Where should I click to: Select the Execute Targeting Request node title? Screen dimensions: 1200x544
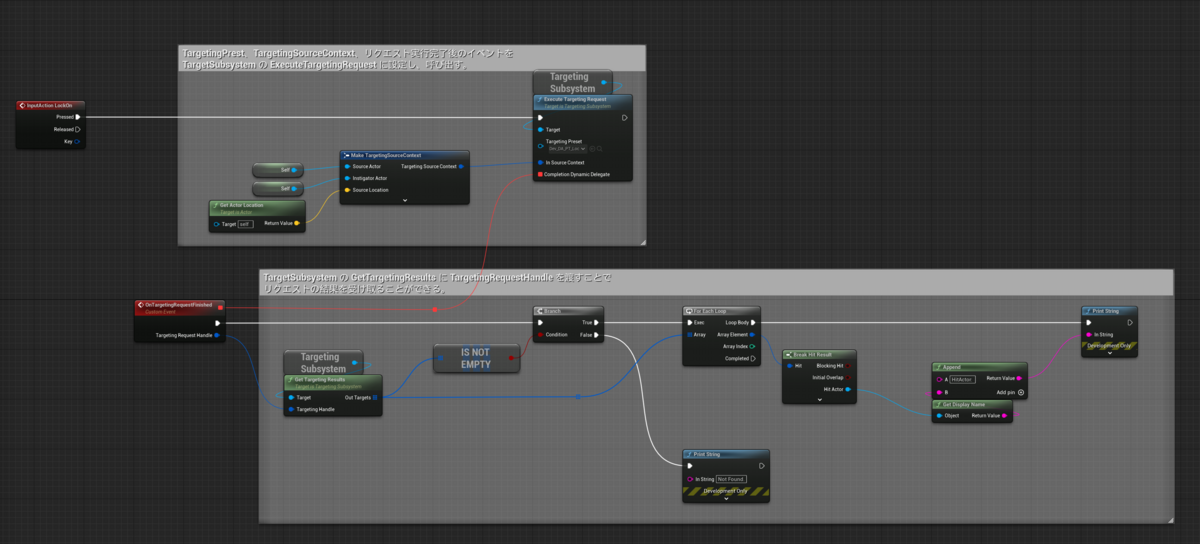pyautogui.click(x=575, y=100)
